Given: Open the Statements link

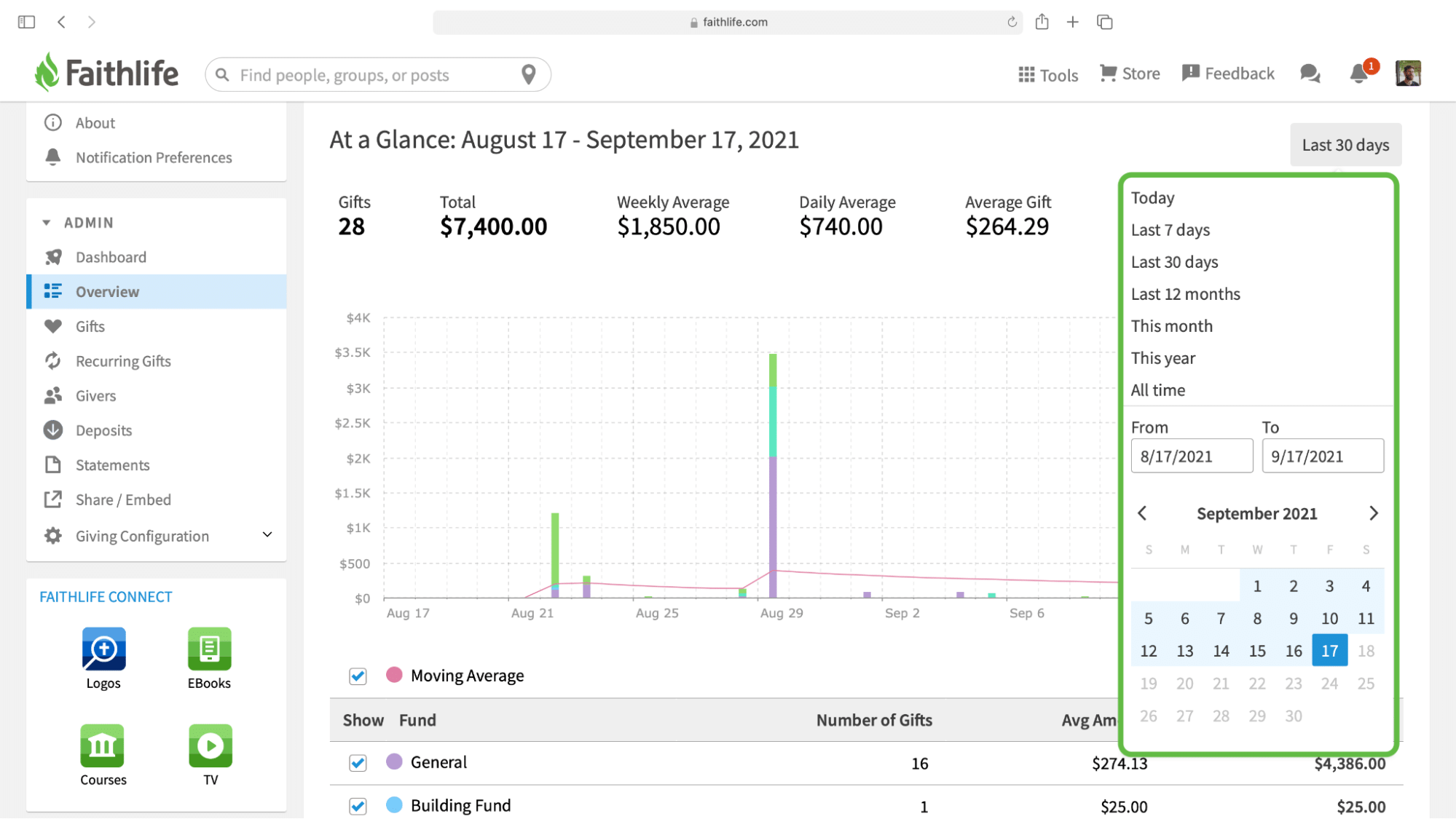Looking at the screenshot, I should [x=112, y=465].
